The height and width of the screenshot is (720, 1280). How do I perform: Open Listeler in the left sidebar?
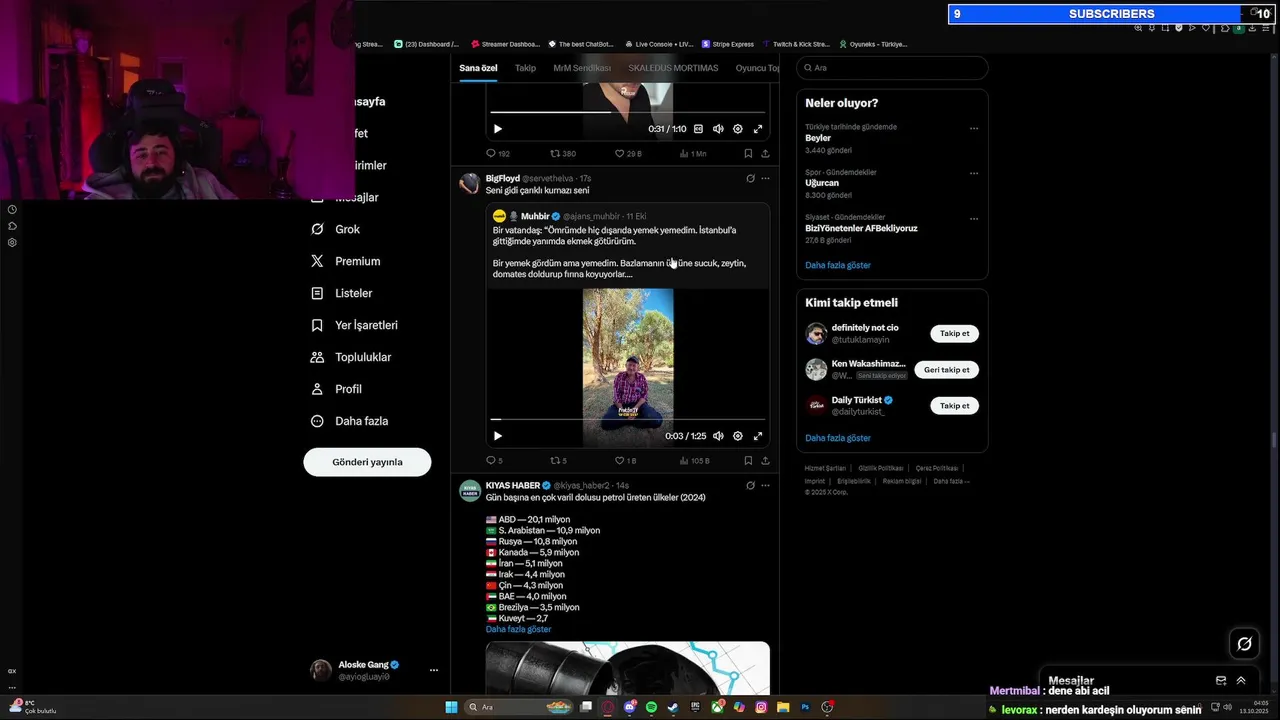click(x=341, y=293)
